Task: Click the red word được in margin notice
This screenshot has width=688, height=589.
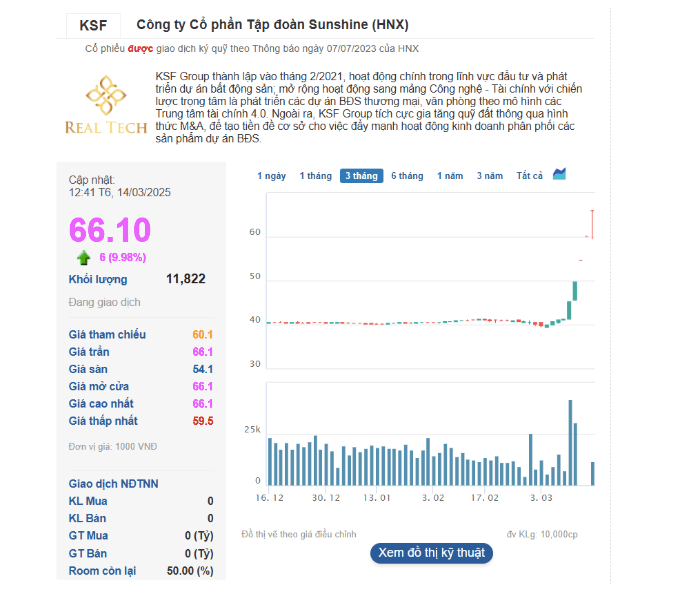Action: point(140,49)
